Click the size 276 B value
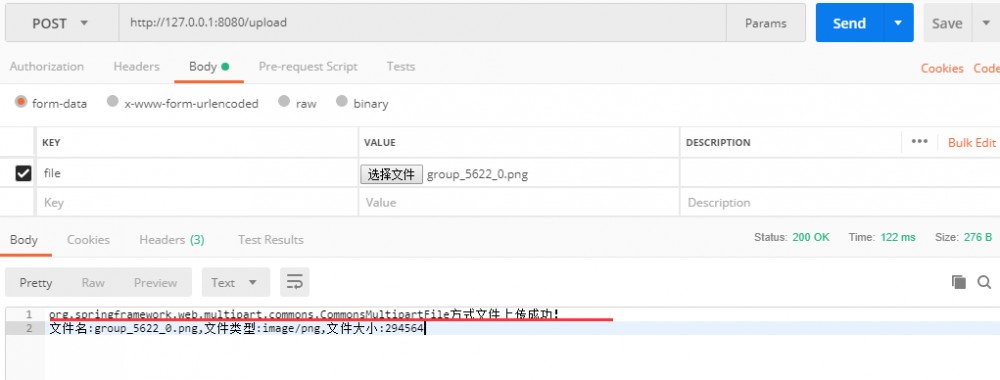This screenshot has height=380, width=1000. pyautogui.click(x=978, y=237)
